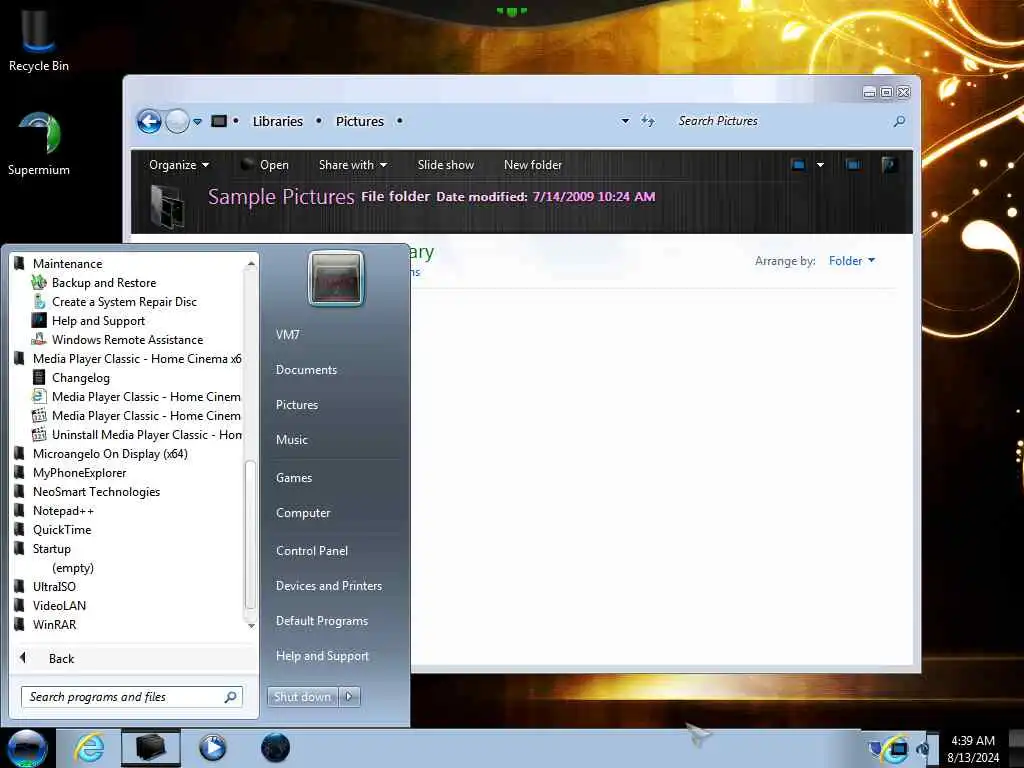Click the Shut down button

[x=302, y=697]
